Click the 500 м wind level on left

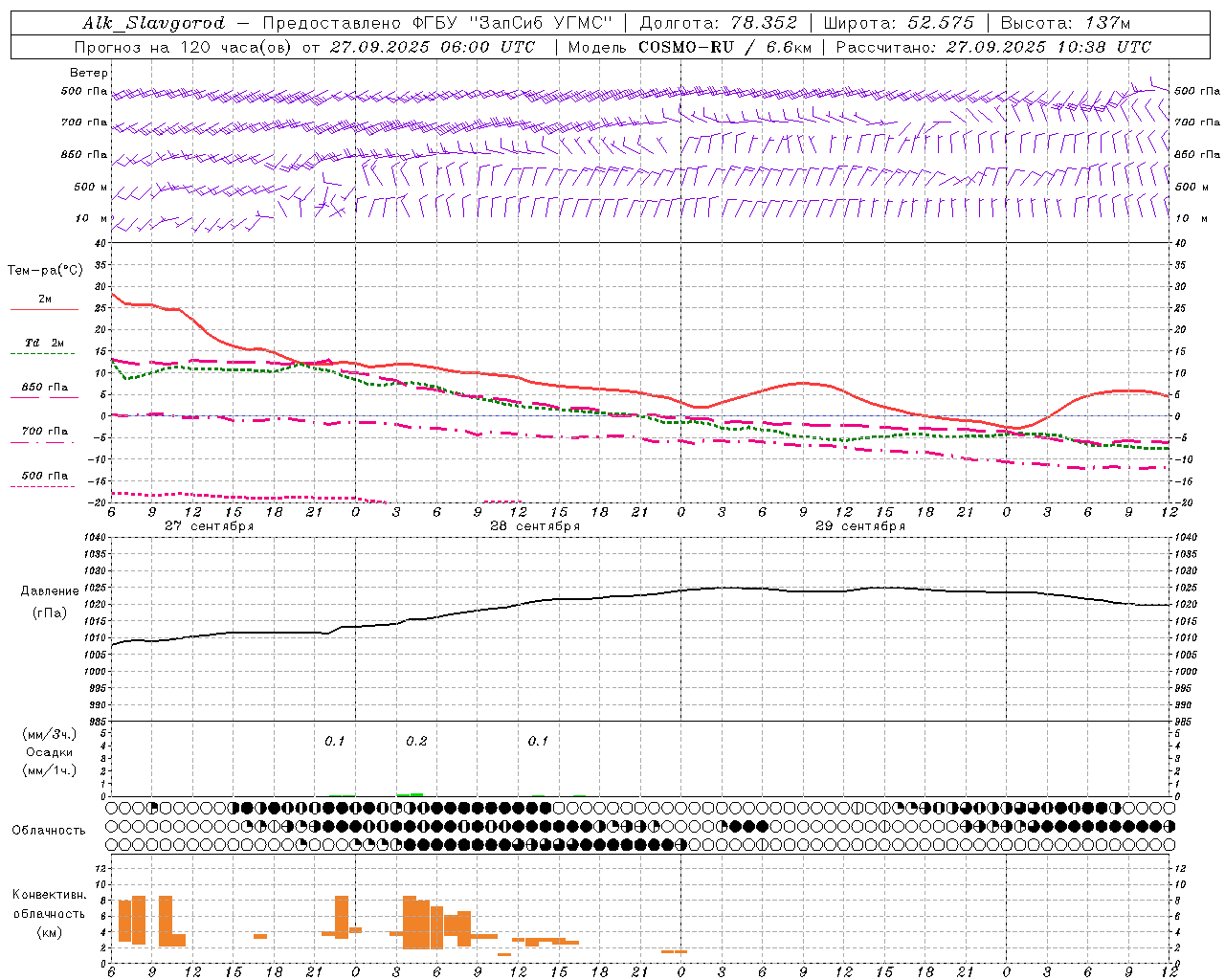[91, 188]
